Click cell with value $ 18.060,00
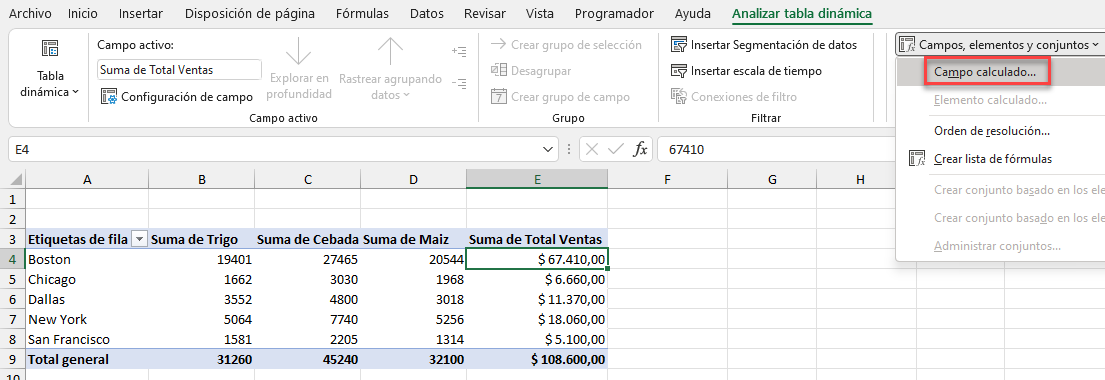This screenshot has width=1105, height=380. click(x=537, y=319)
